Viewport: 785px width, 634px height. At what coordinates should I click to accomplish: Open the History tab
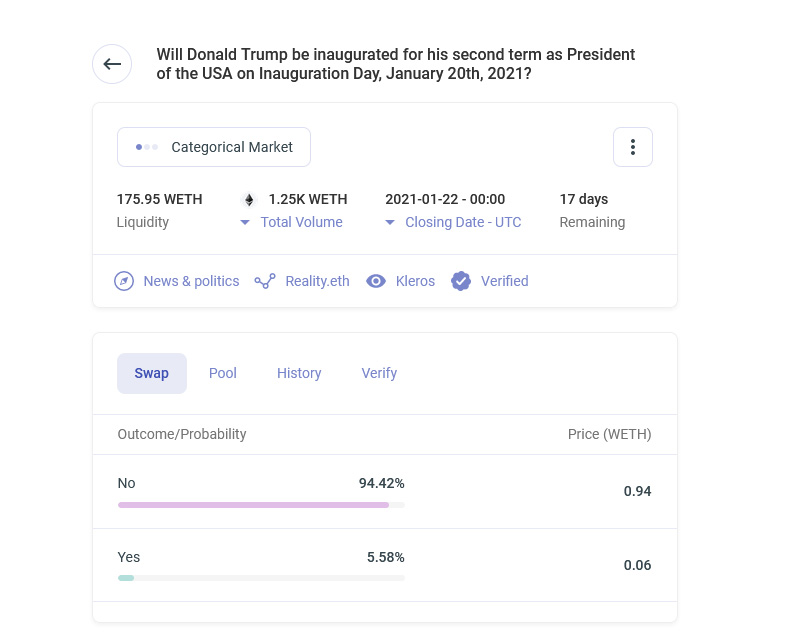click(299, 373)
